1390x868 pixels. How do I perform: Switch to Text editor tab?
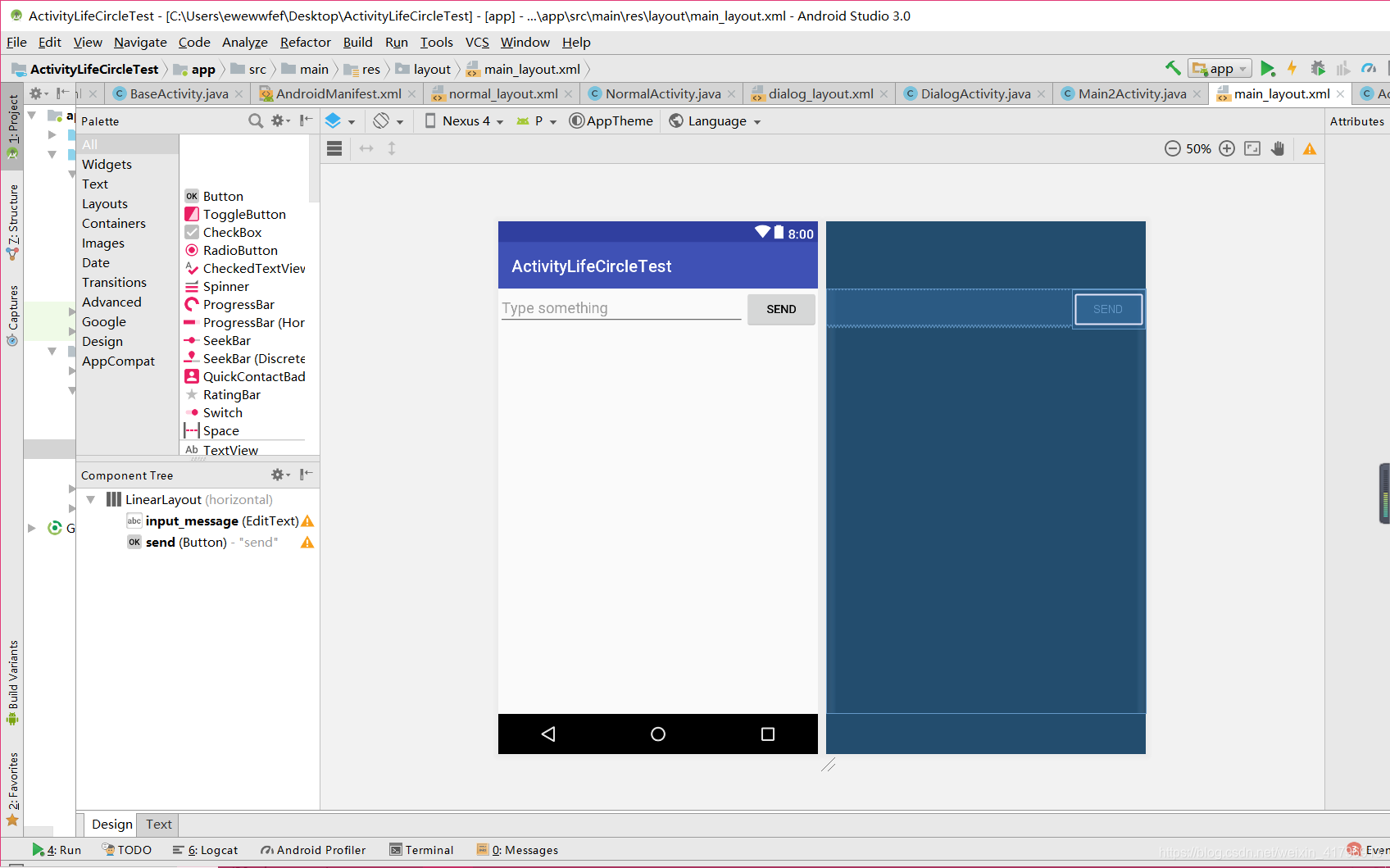point(159,824)
